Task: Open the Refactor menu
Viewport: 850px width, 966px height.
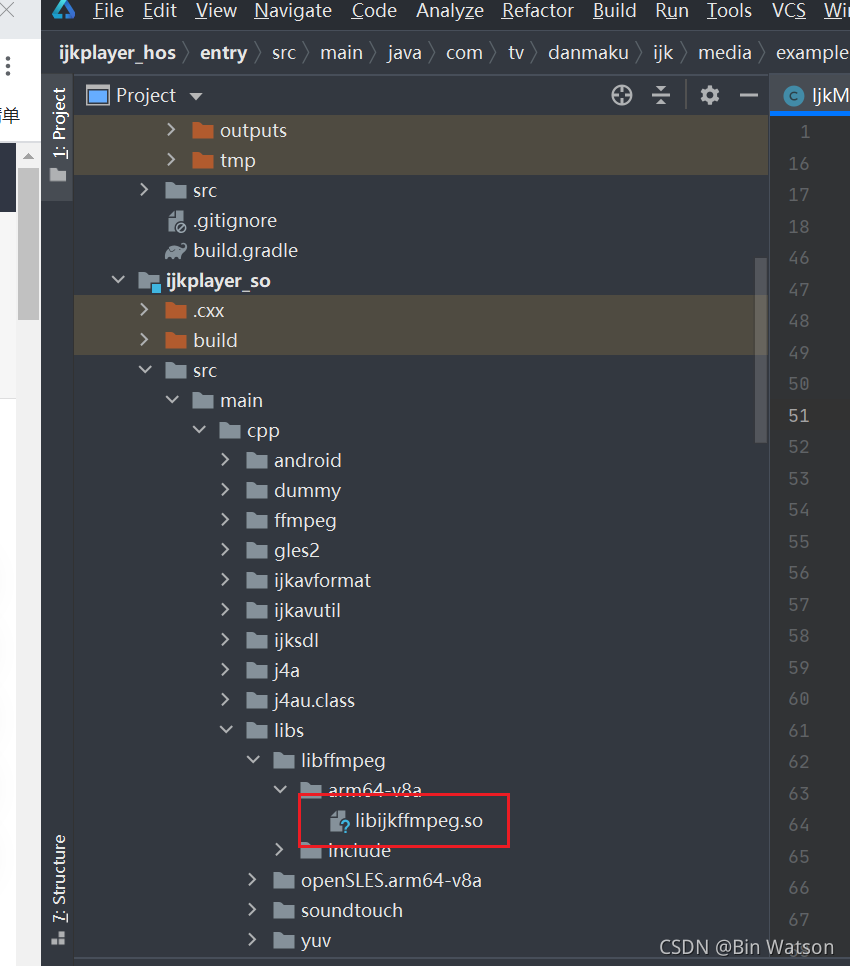Action: click(x=538, y=10)
